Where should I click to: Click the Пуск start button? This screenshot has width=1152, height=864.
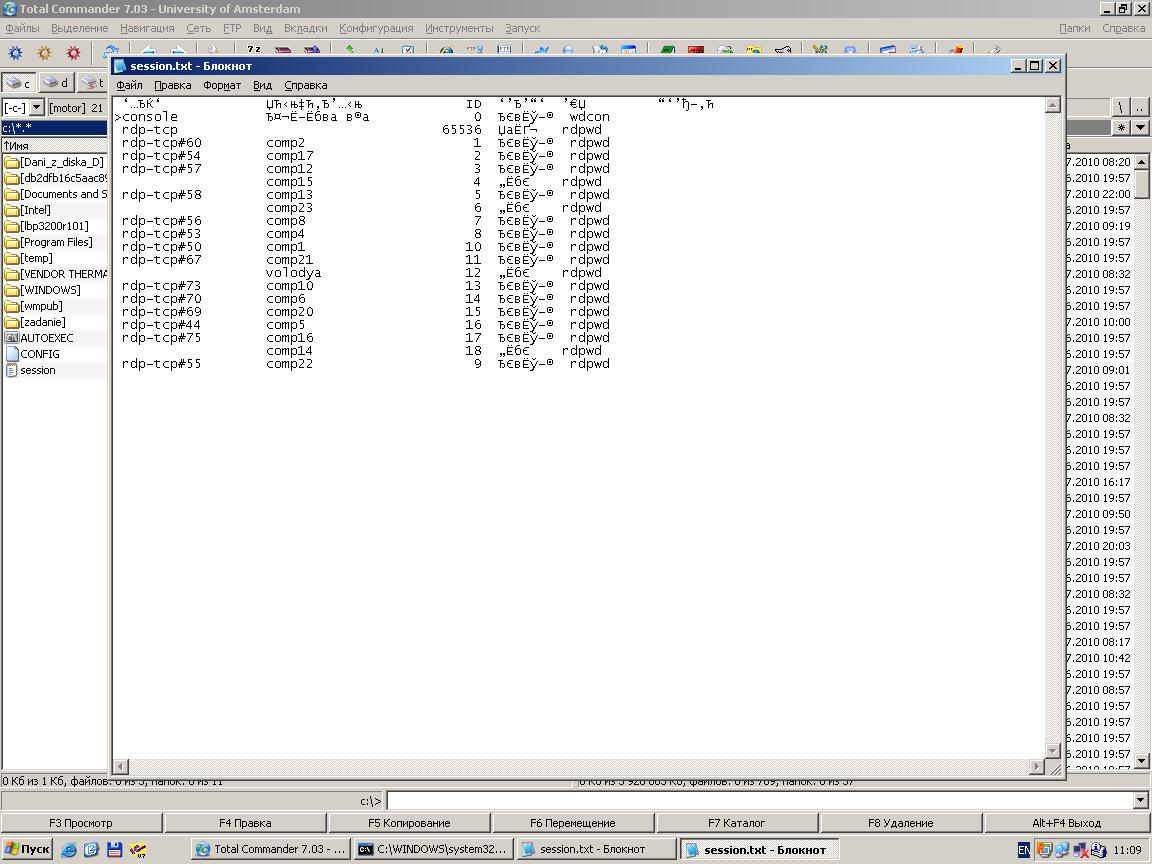27,849
